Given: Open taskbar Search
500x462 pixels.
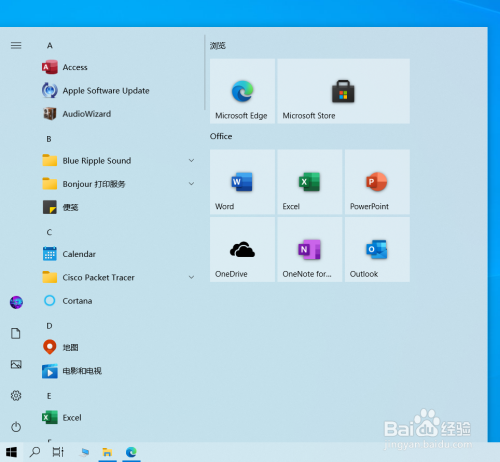Looking at the screenshot, I should pos(35,452).
